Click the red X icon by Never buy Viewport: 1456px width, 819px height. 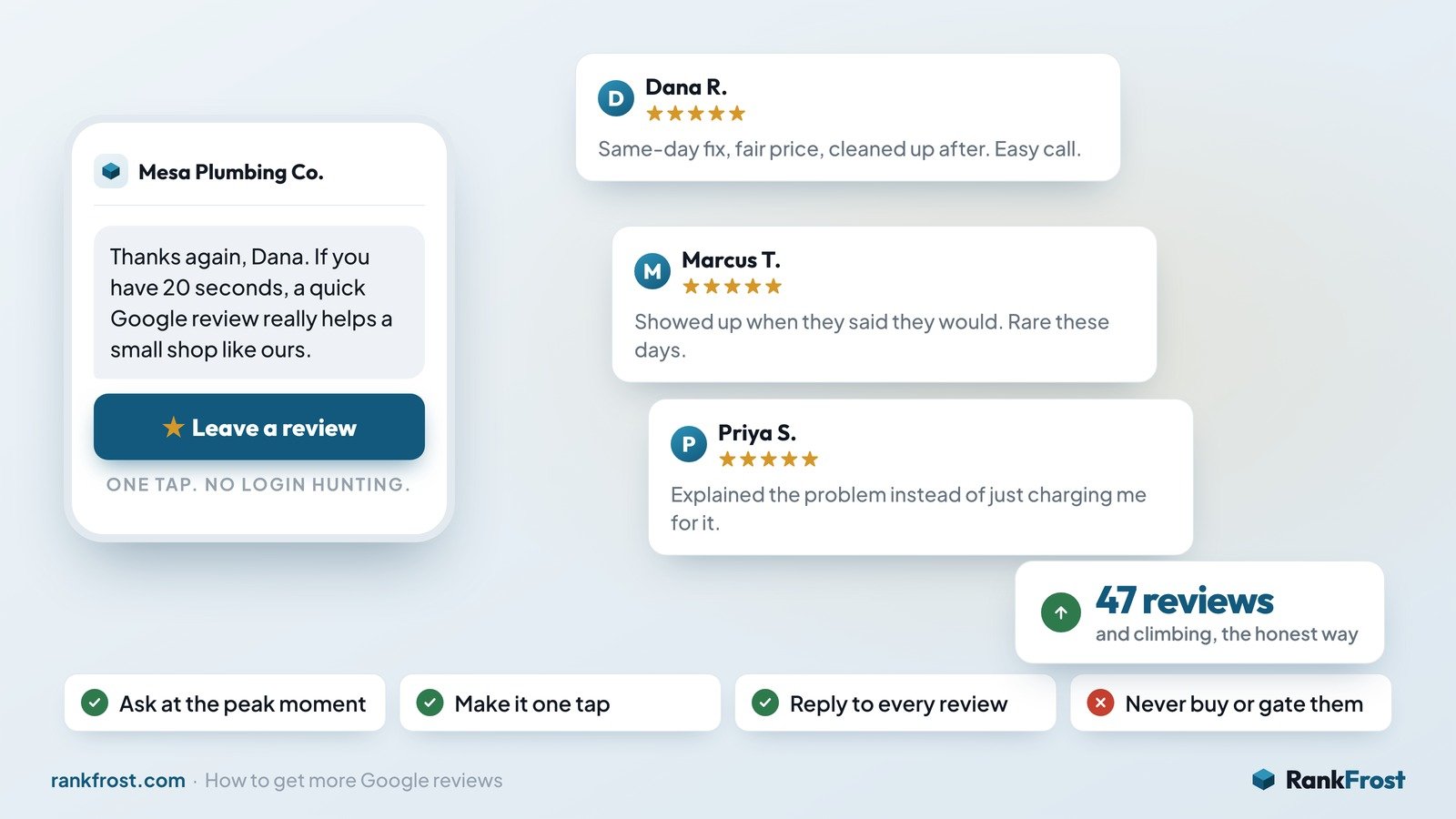tap(1101, 703)
